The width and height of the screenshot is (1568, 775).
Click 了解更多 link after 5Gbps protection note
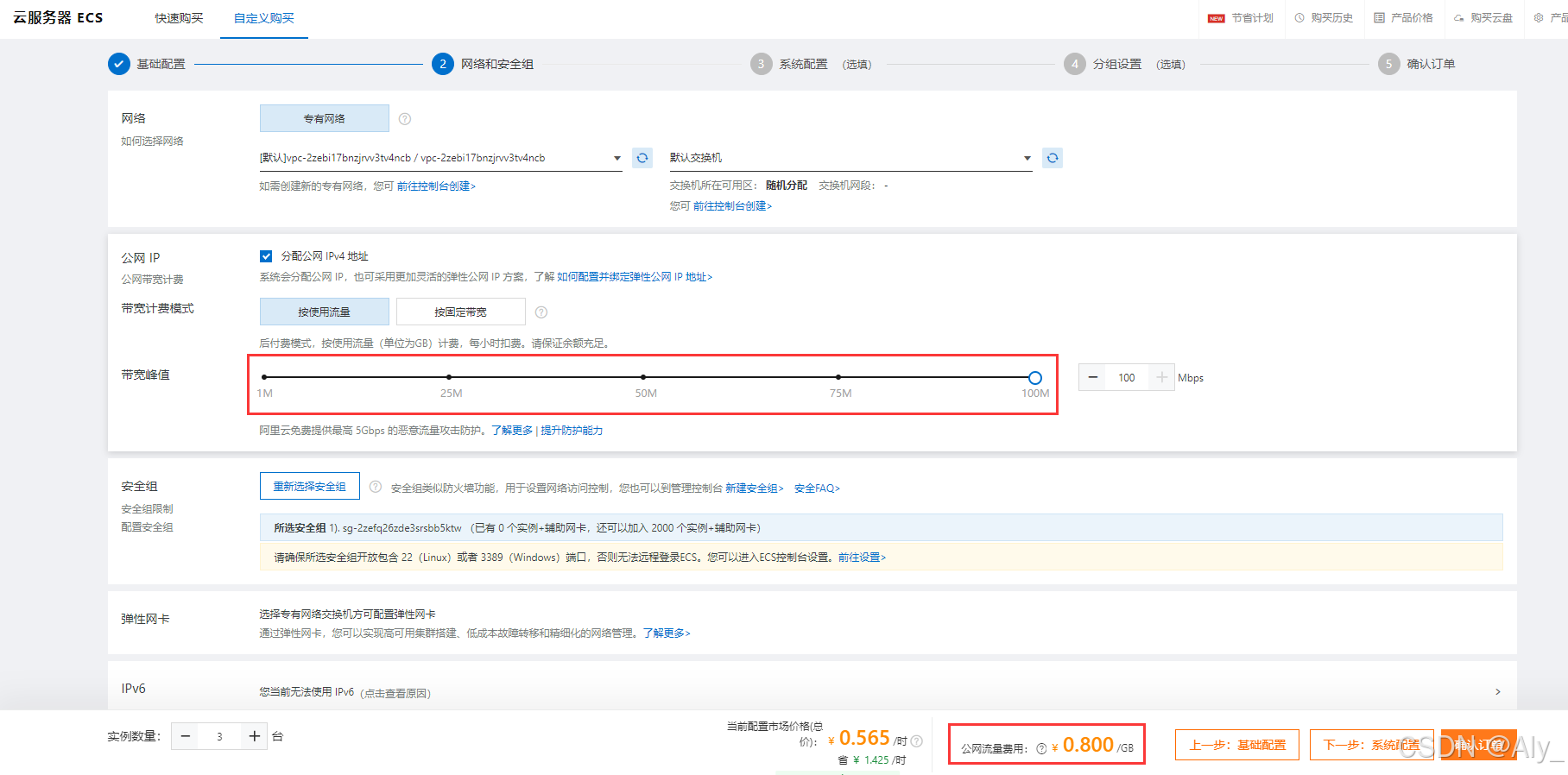click(x=512, y=431)
